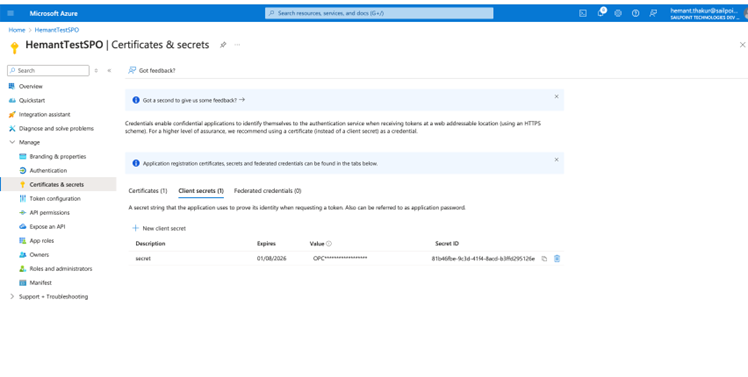This screenshot has height=377, width=748.
Task: Open Quickstart in the sidebar
Action: 32,101
